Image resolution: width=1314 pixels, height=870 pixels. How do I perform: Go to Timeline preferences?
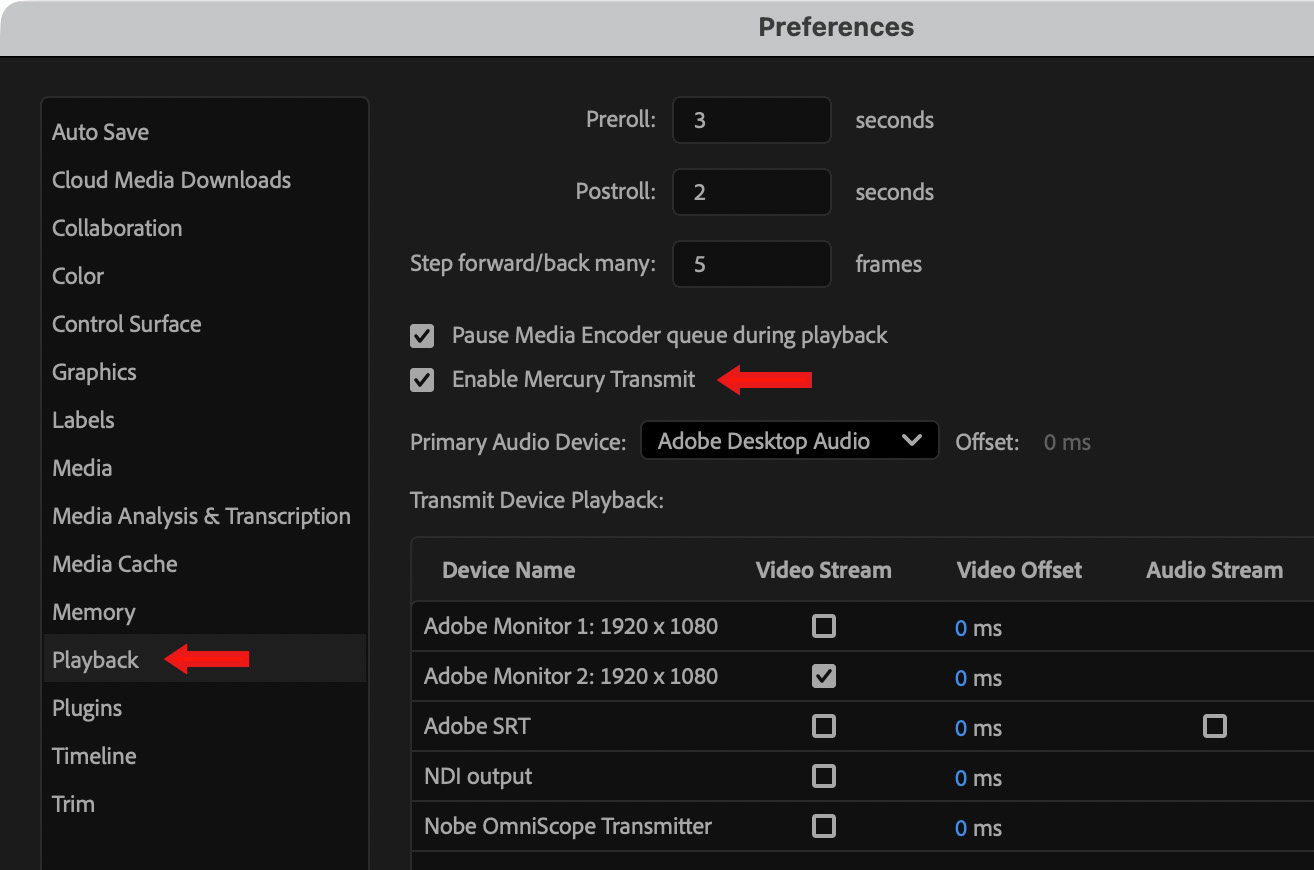pos(94,756)
